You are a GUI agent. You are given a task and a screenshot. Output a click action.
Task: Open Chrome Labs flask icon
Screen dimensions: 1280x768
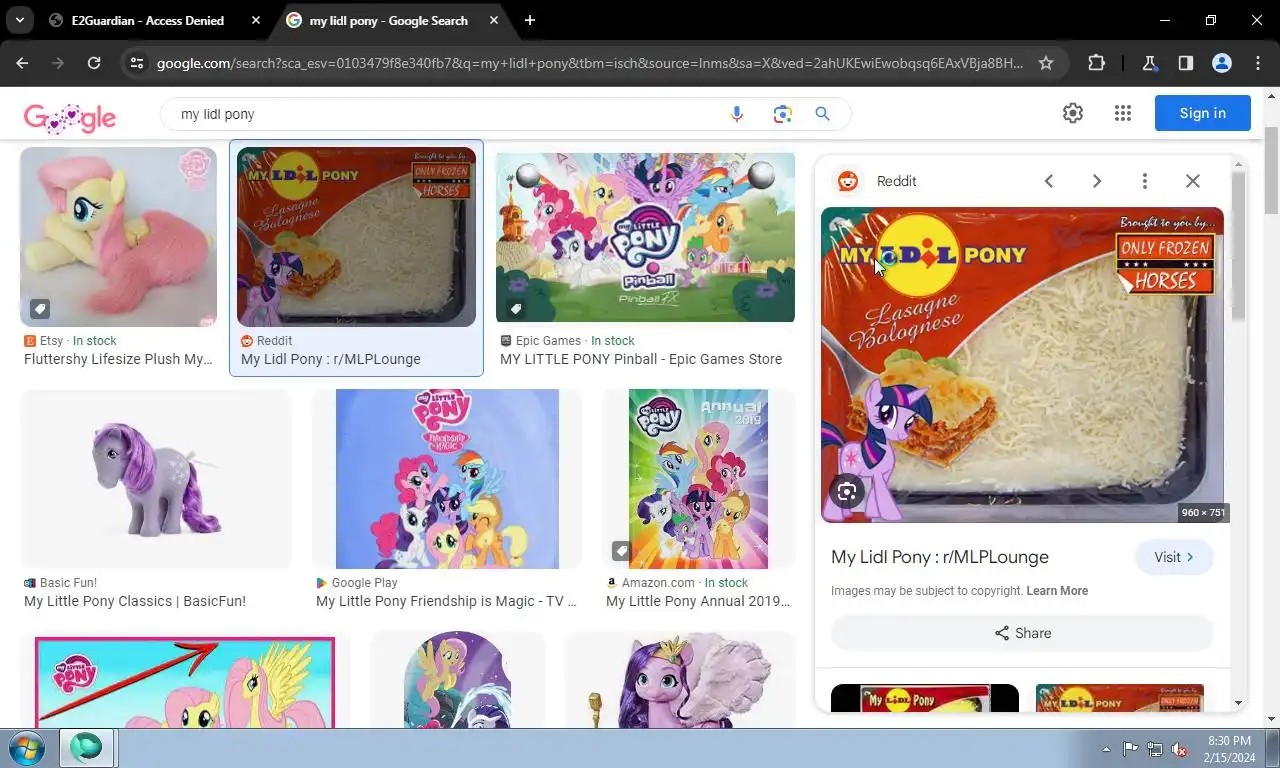[1149, 63]
